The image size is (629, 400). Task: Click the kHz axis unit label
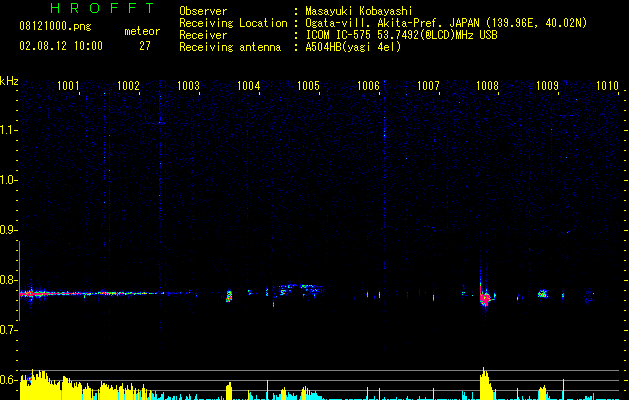pyautogui.click(x=9, y=81)
